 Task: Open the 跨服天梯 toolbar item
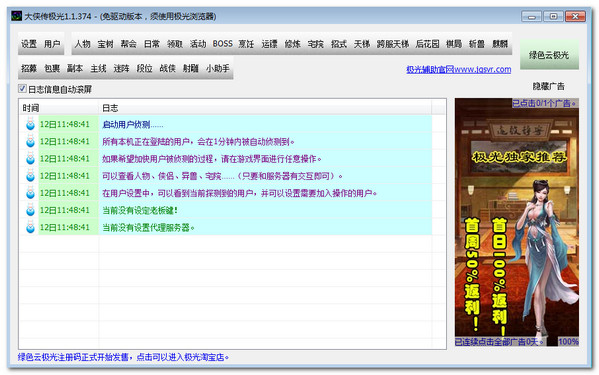click(393, 44)
